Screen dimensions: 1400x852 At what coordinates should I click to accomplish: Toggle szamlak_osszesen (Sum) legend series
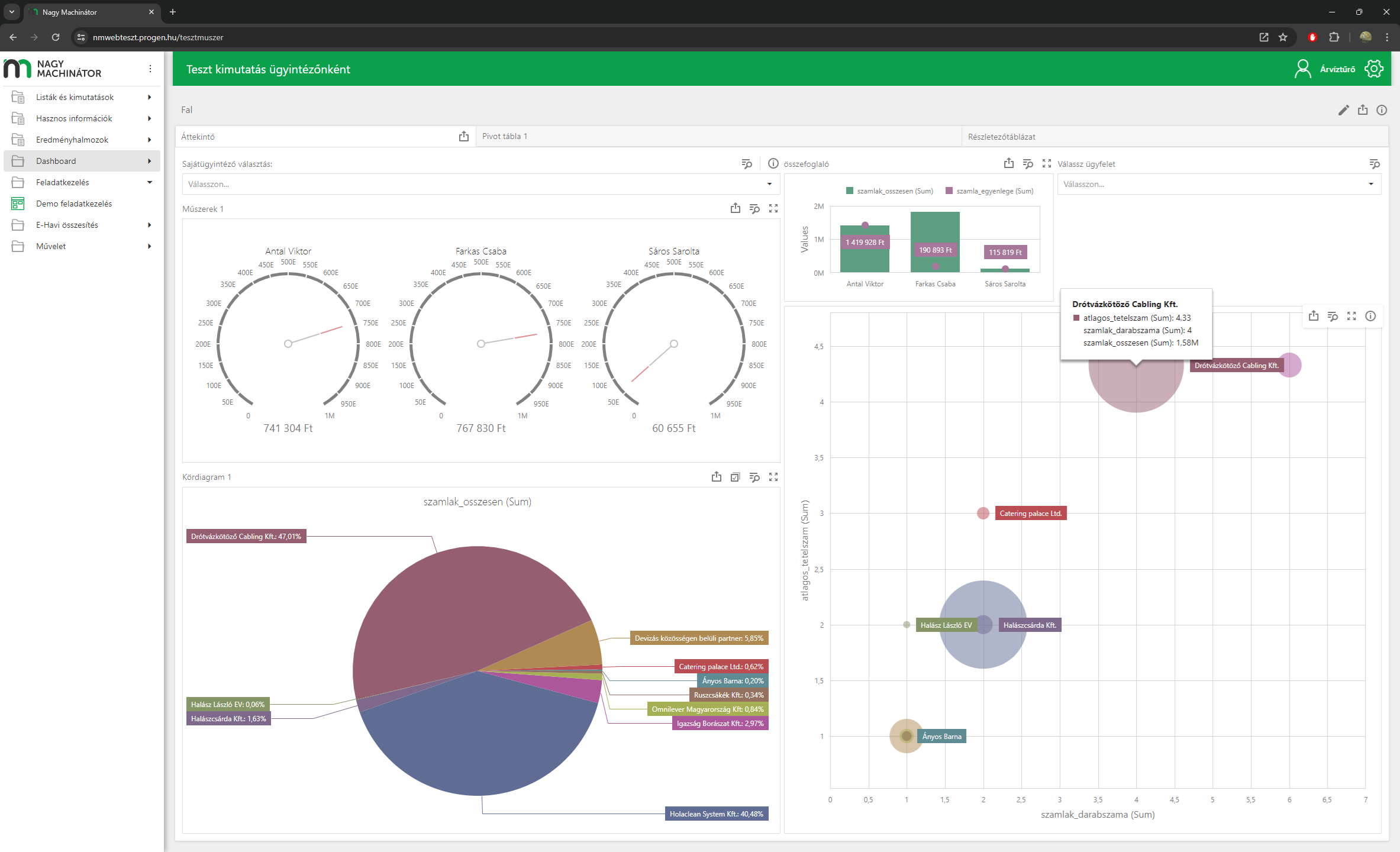point(889,191)
